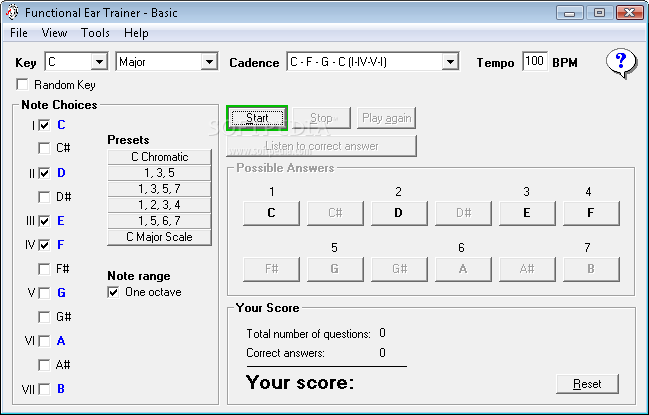
Task: Uncheck the F note choice
Action: pyautogui.click(x=44, y=245)
